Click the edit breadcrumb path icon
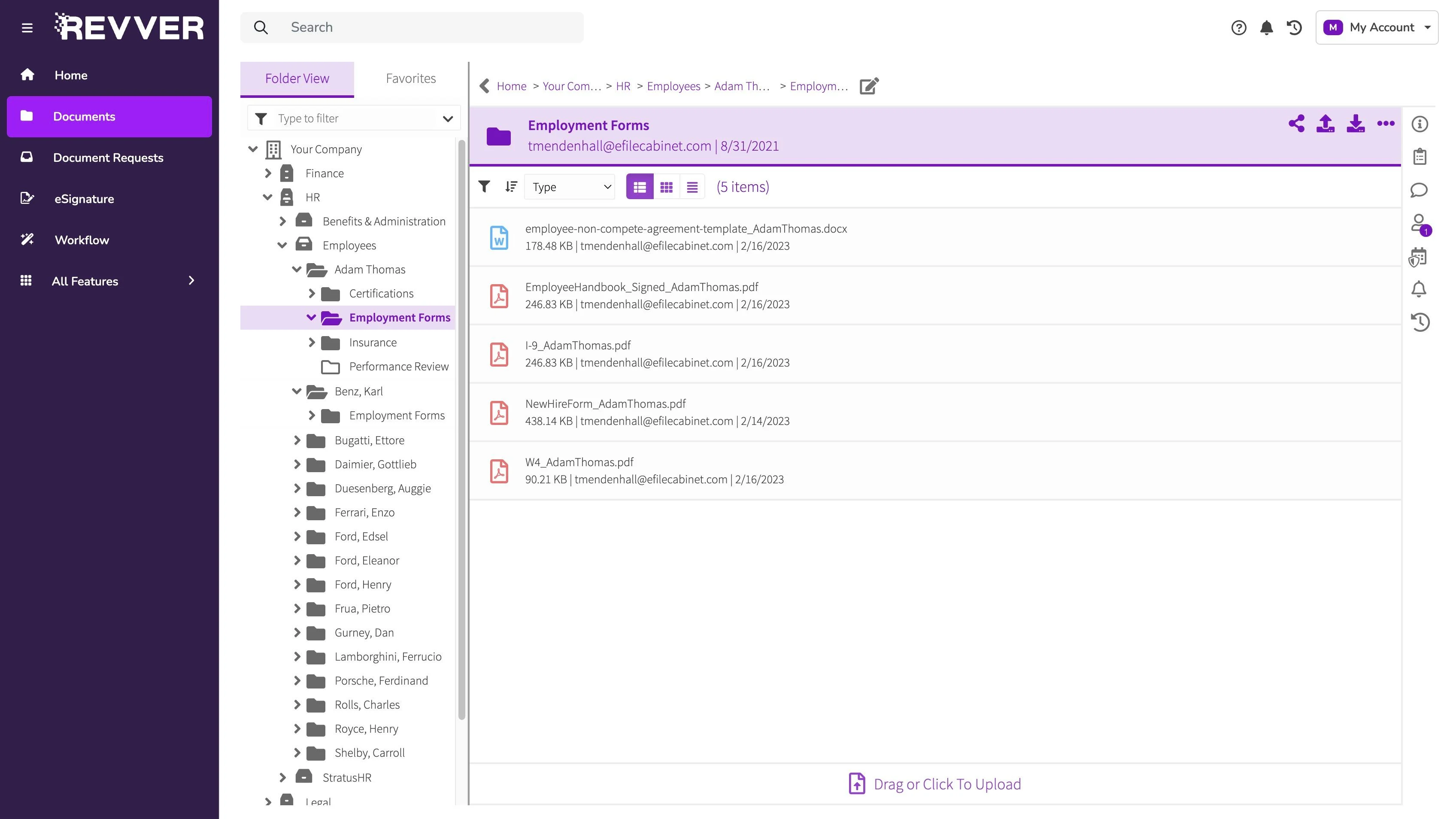This screenshot has height=819, width=1456. [869, 86]
